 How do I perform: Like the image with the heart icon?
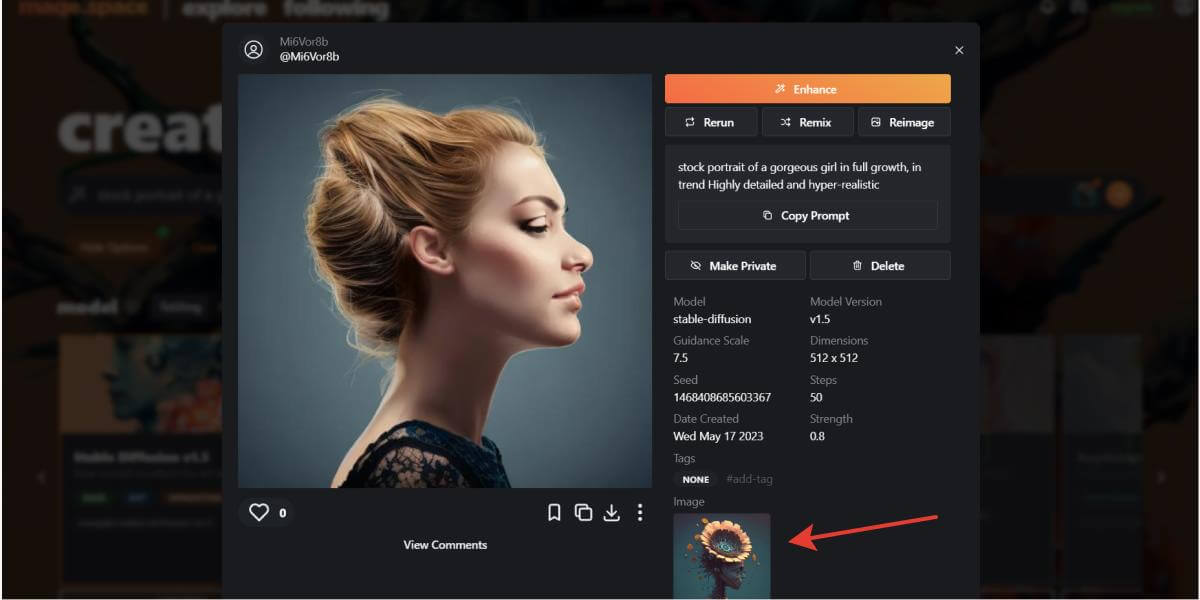259,512
